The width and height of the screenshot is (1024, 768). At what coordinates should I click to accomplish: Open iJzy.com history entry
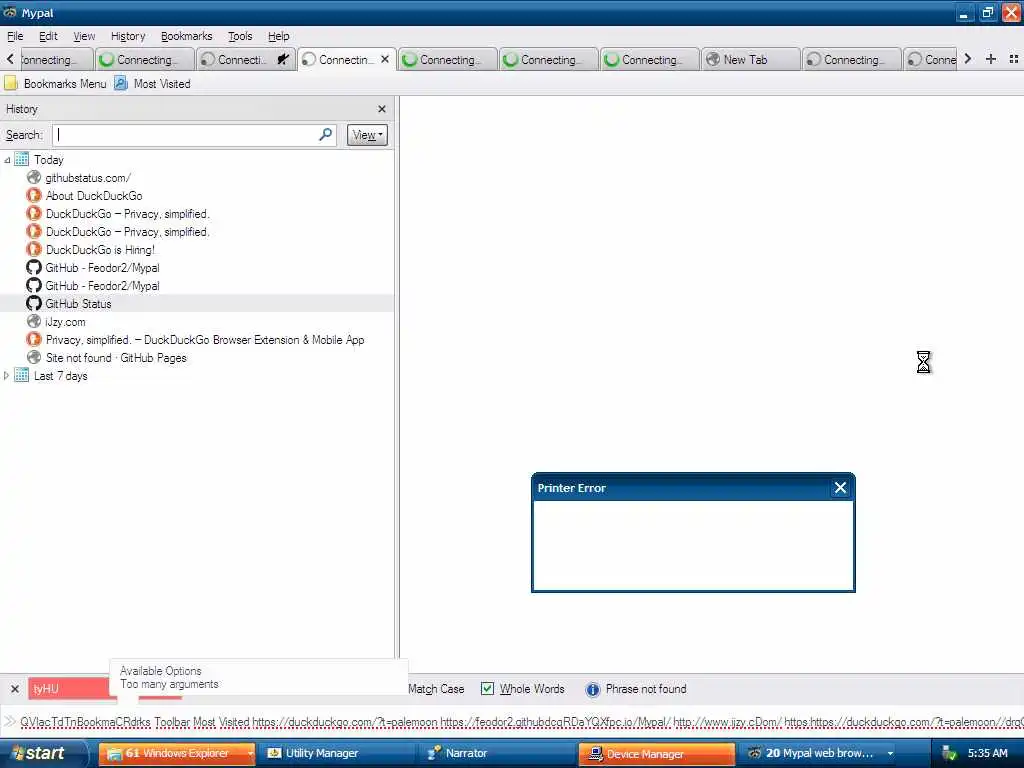pos(65,322)
